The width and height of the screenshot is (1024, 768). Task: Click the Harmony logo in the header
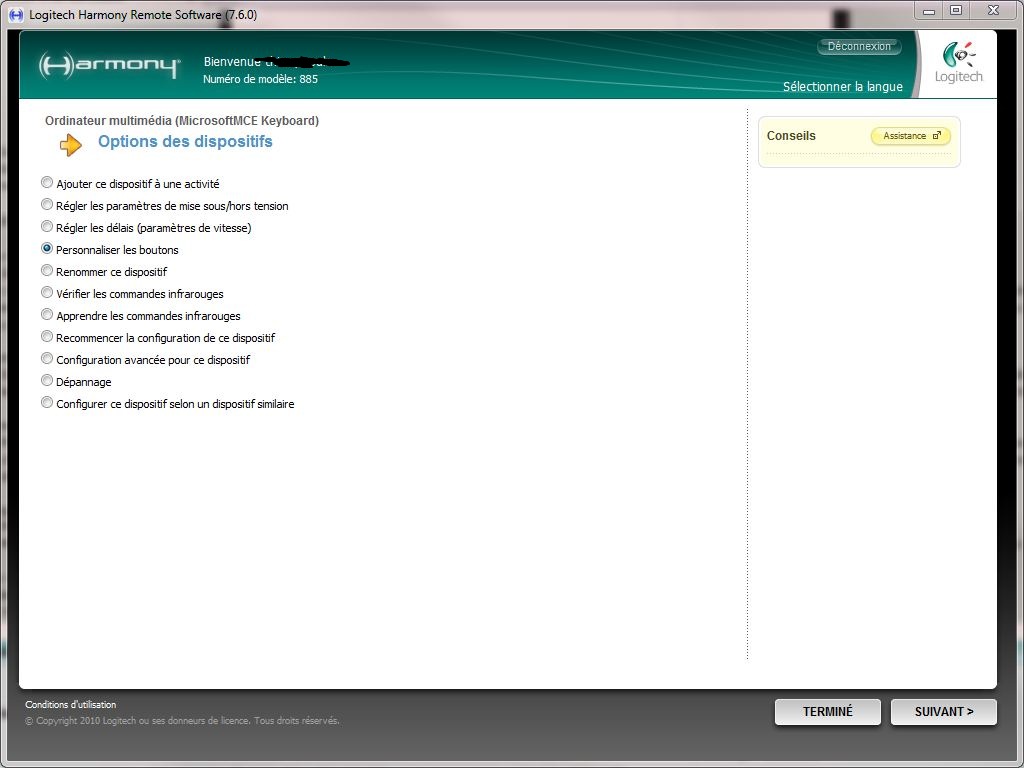click(109, 66)
